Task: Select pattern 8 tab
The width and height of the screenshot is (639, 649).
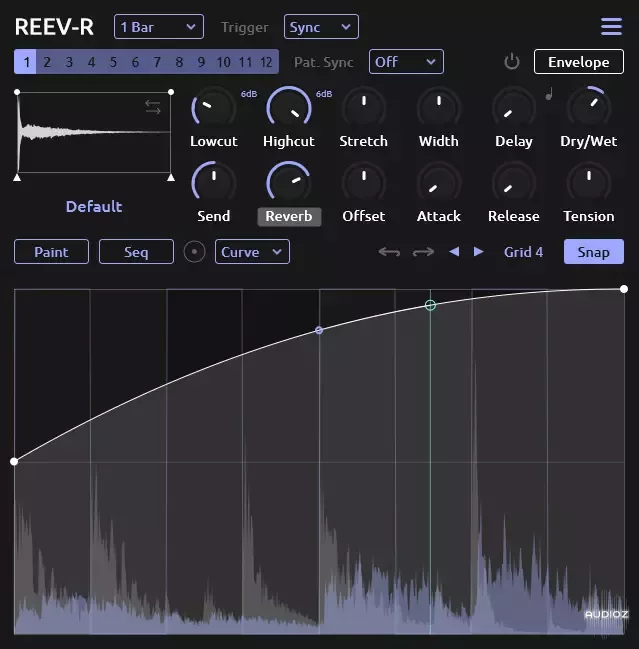Action: (179, 62)
